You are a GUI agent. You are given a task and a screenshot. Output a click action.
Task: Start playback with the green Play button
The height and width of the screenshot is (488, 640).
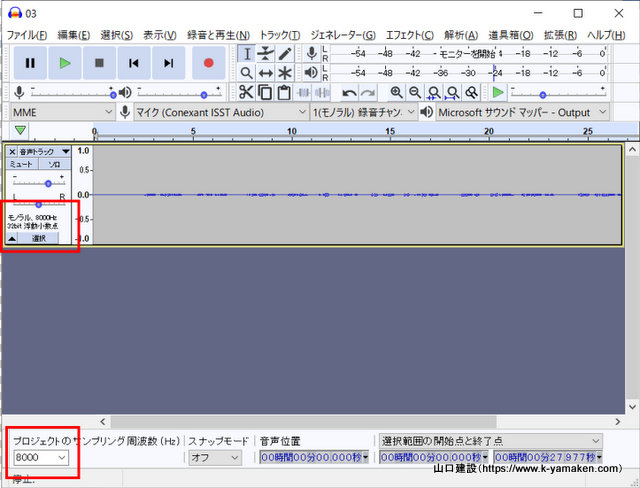tap(65, 63)
